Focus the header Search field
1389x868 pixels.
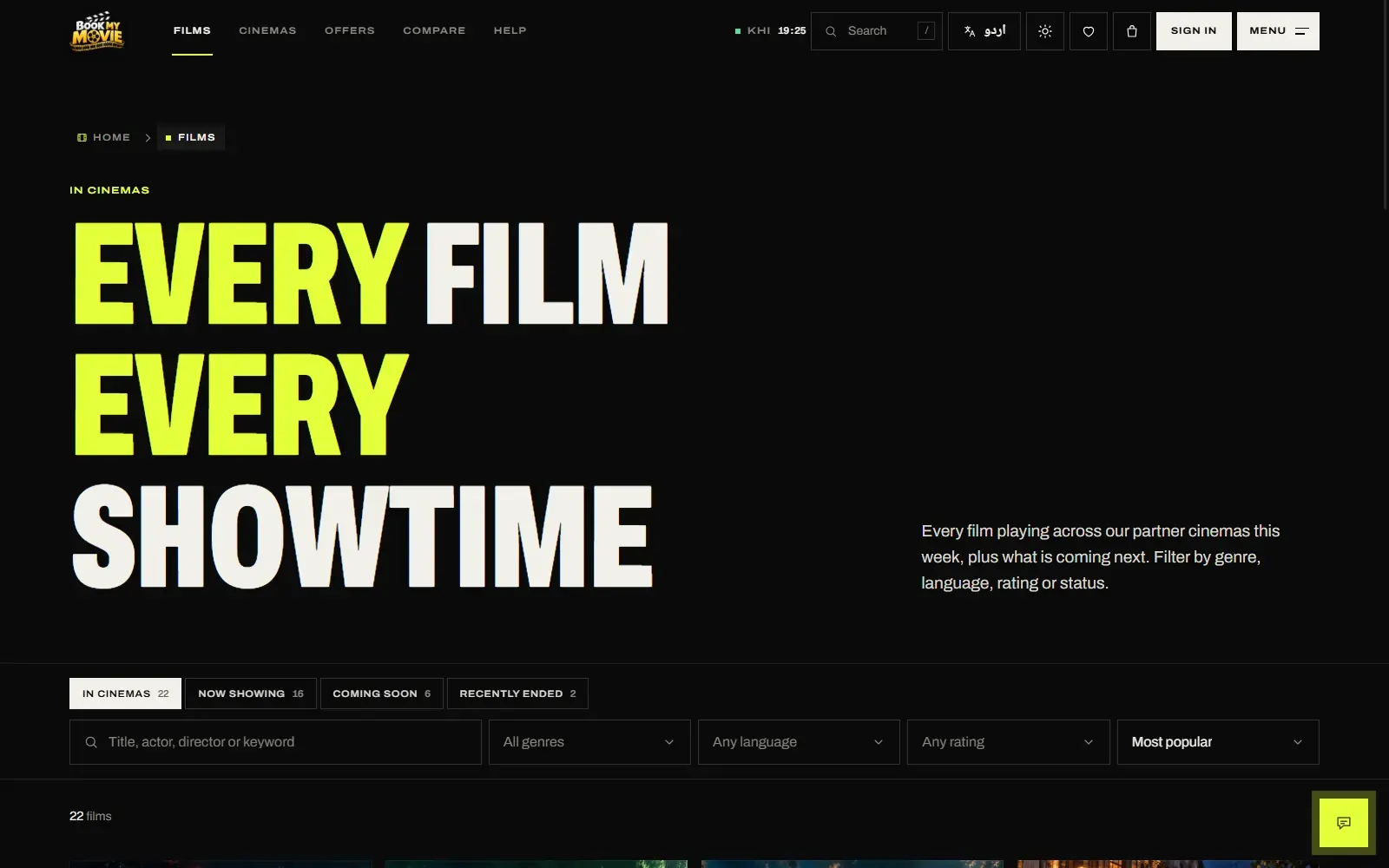pos(877,31)
